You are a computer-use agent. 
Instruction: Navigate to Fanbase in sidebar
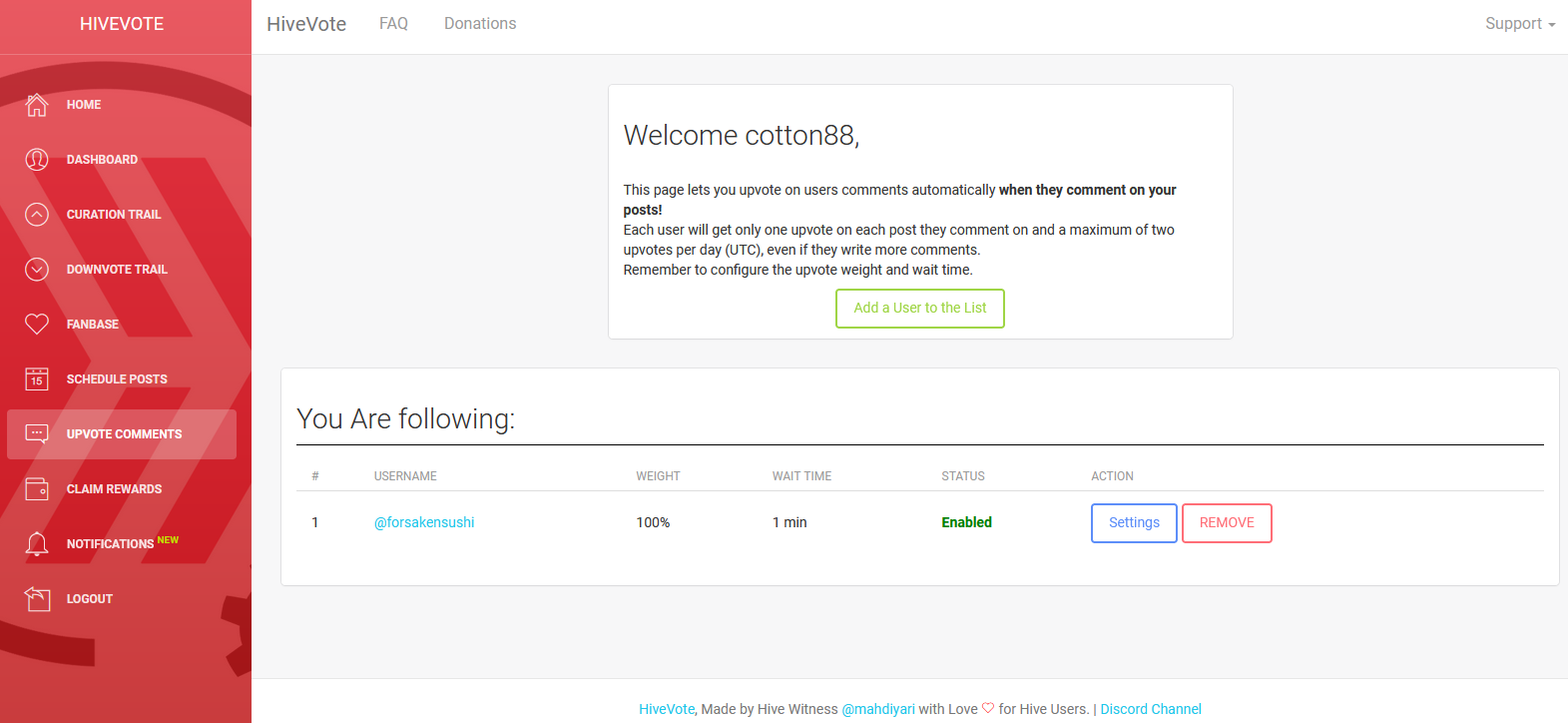tap(122, 325)
